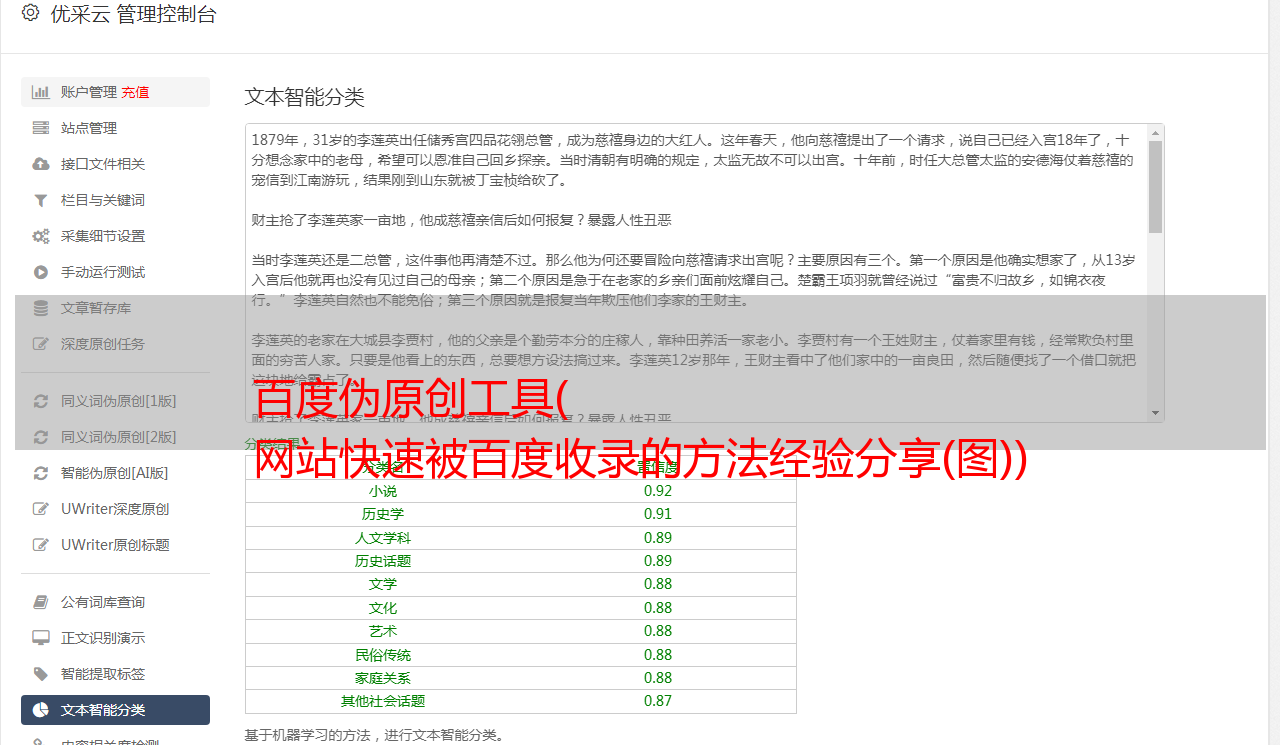
Task: Click the tag icon for 智能提取标签
Action: [x=41, y=674]
